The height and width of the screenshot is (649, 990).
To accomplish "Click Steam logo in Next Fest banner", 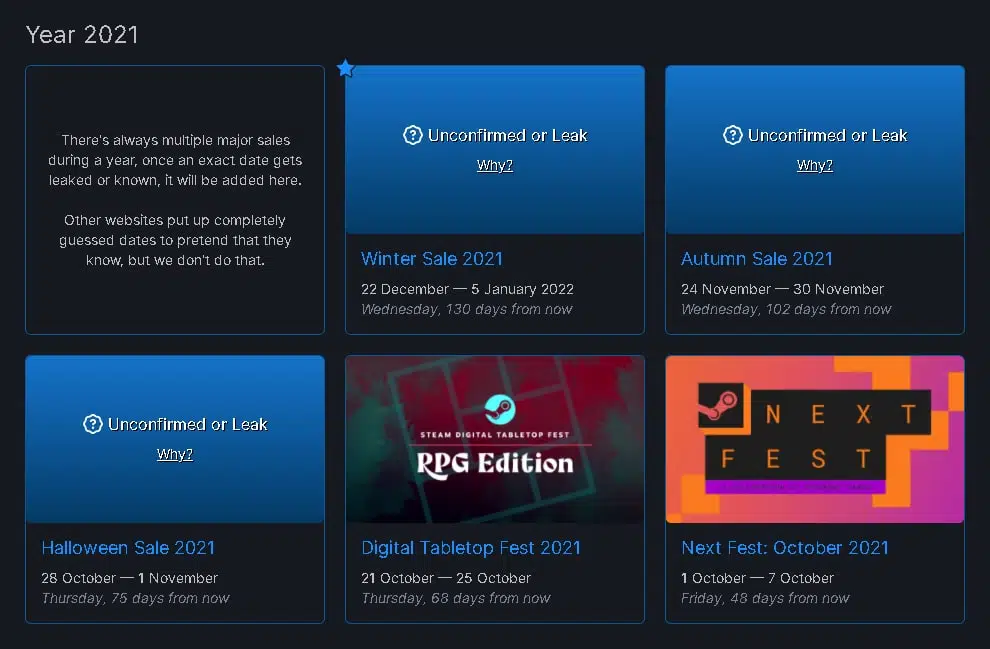I will tap(720, 406).
